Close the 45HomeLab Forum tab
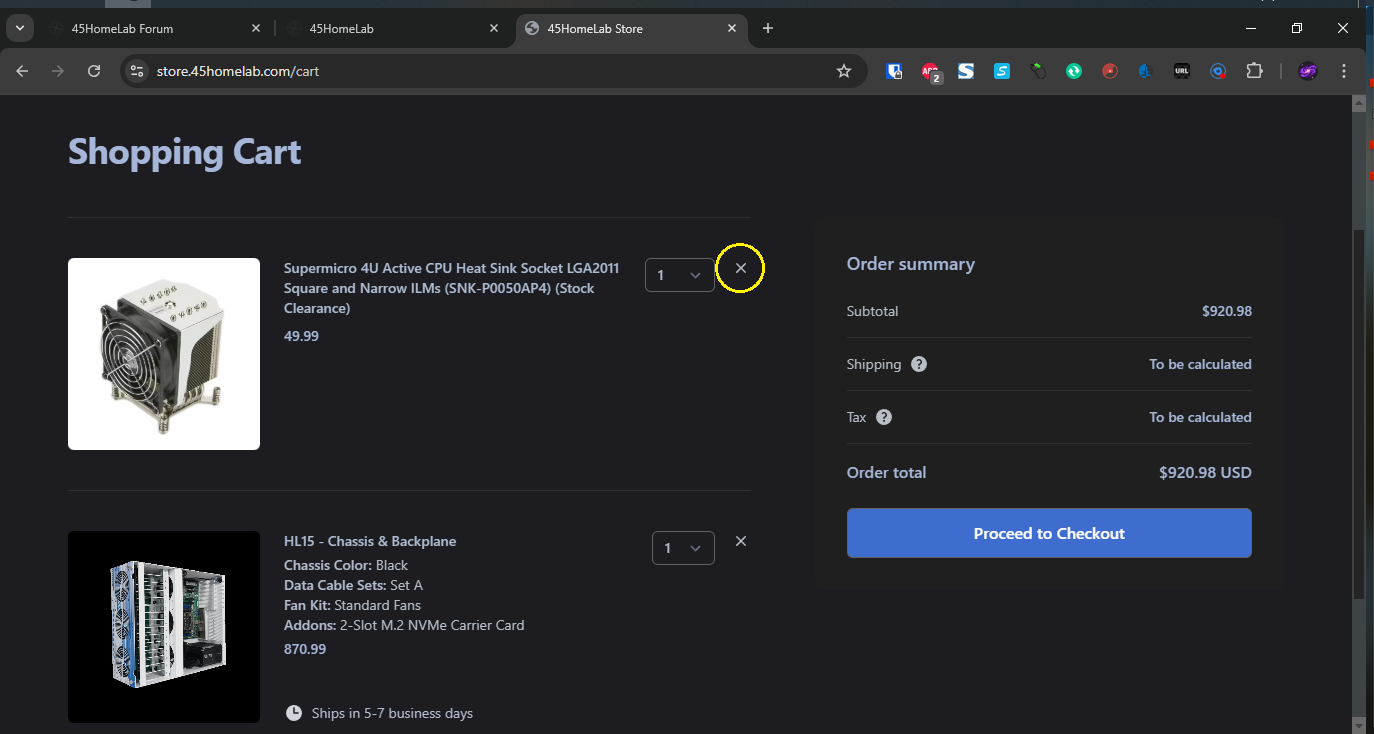This screenshot has width=1374, height=734. point(256,29)
